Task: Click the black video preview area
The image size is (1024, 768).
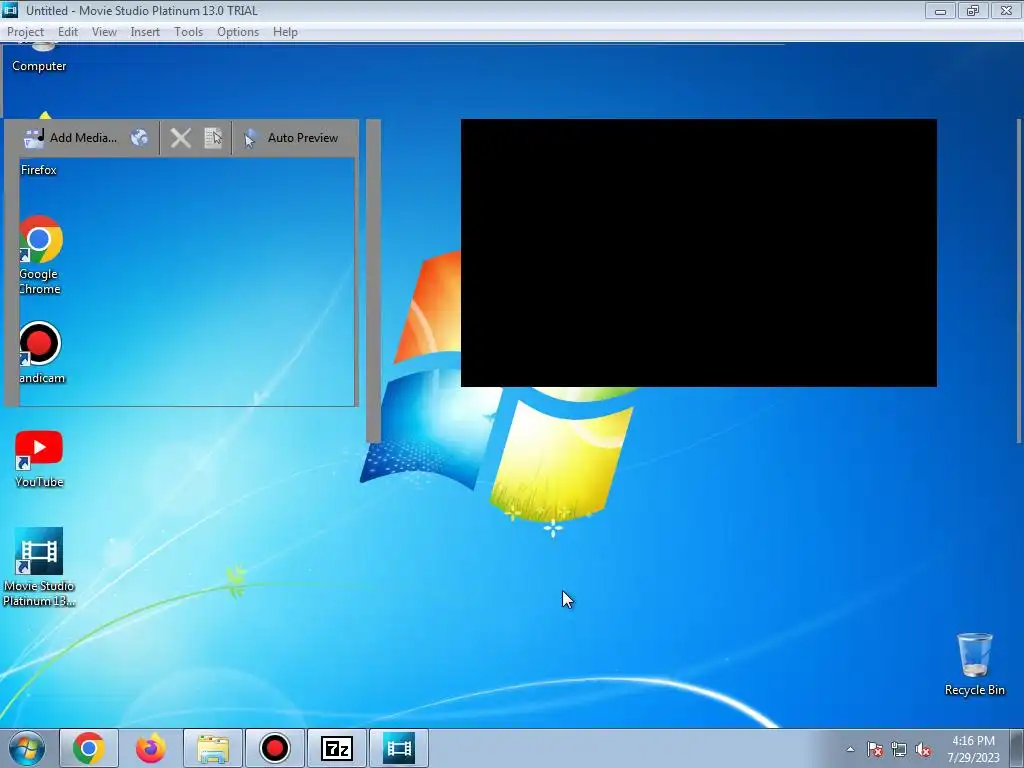Action: (699, 253)
